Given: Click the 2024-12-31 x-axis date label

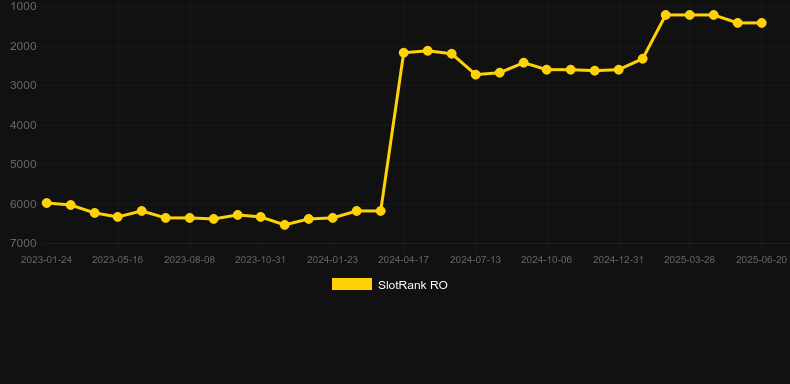Looking at the screenshot, I should click(618, 260).
